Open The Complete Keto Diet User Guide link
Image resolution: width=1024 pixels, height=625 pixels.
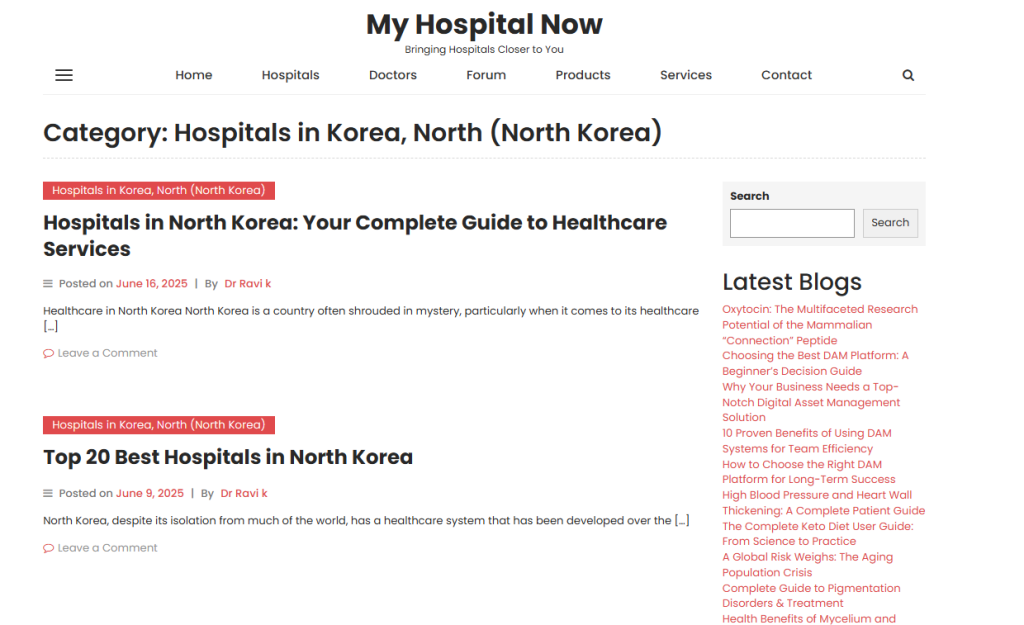pyautogui.click(x=818, y=534)
